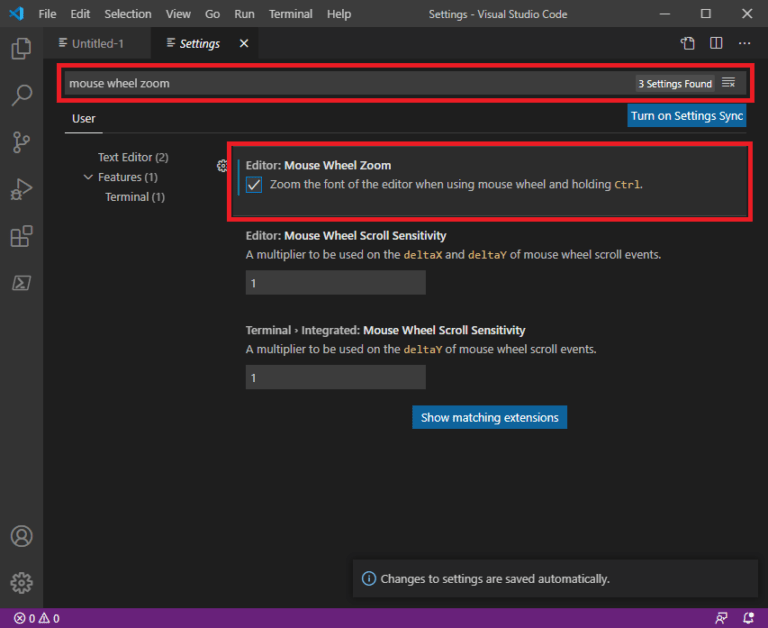
Task: Maximize the Visual Studio Code window
Action: [706, 14]
